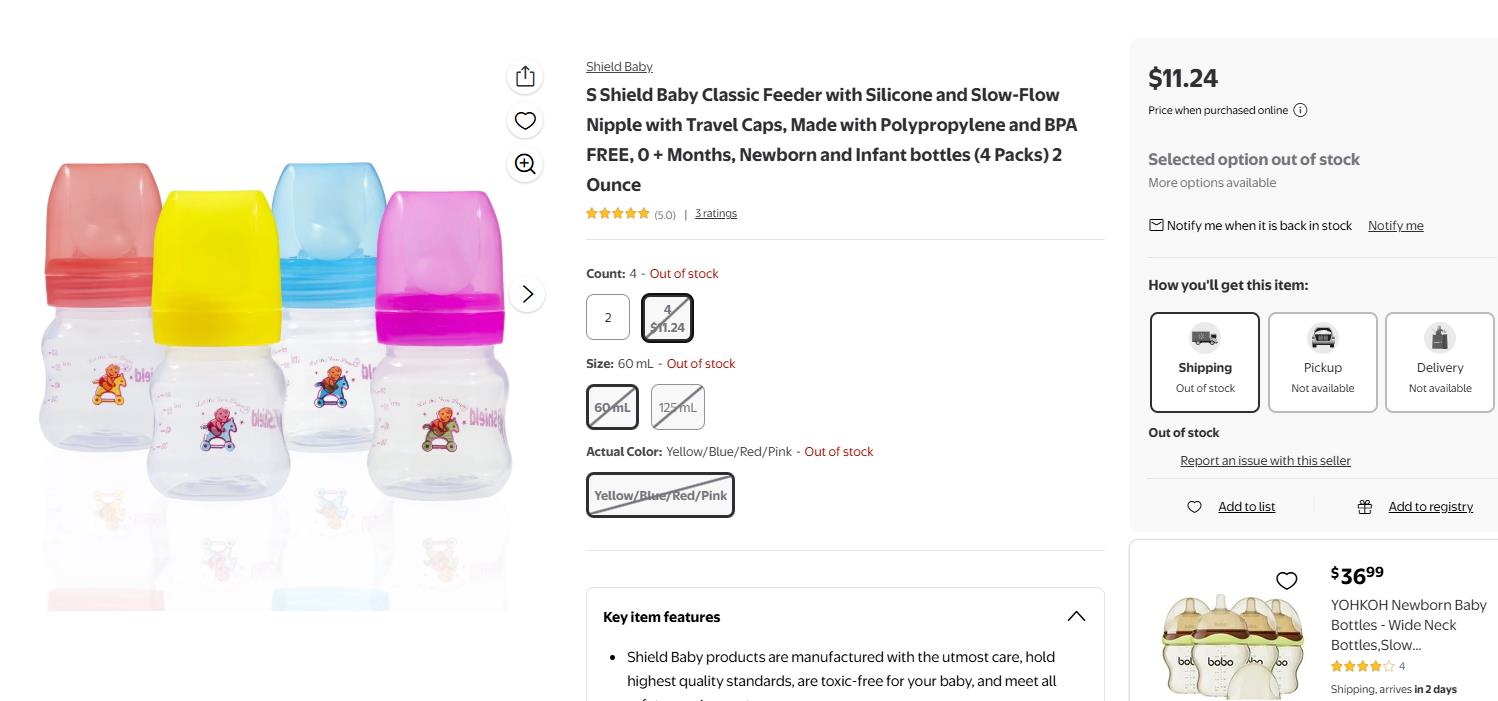
Task: Choose the Pickup fulfillment option
Action: point(1322,362)
